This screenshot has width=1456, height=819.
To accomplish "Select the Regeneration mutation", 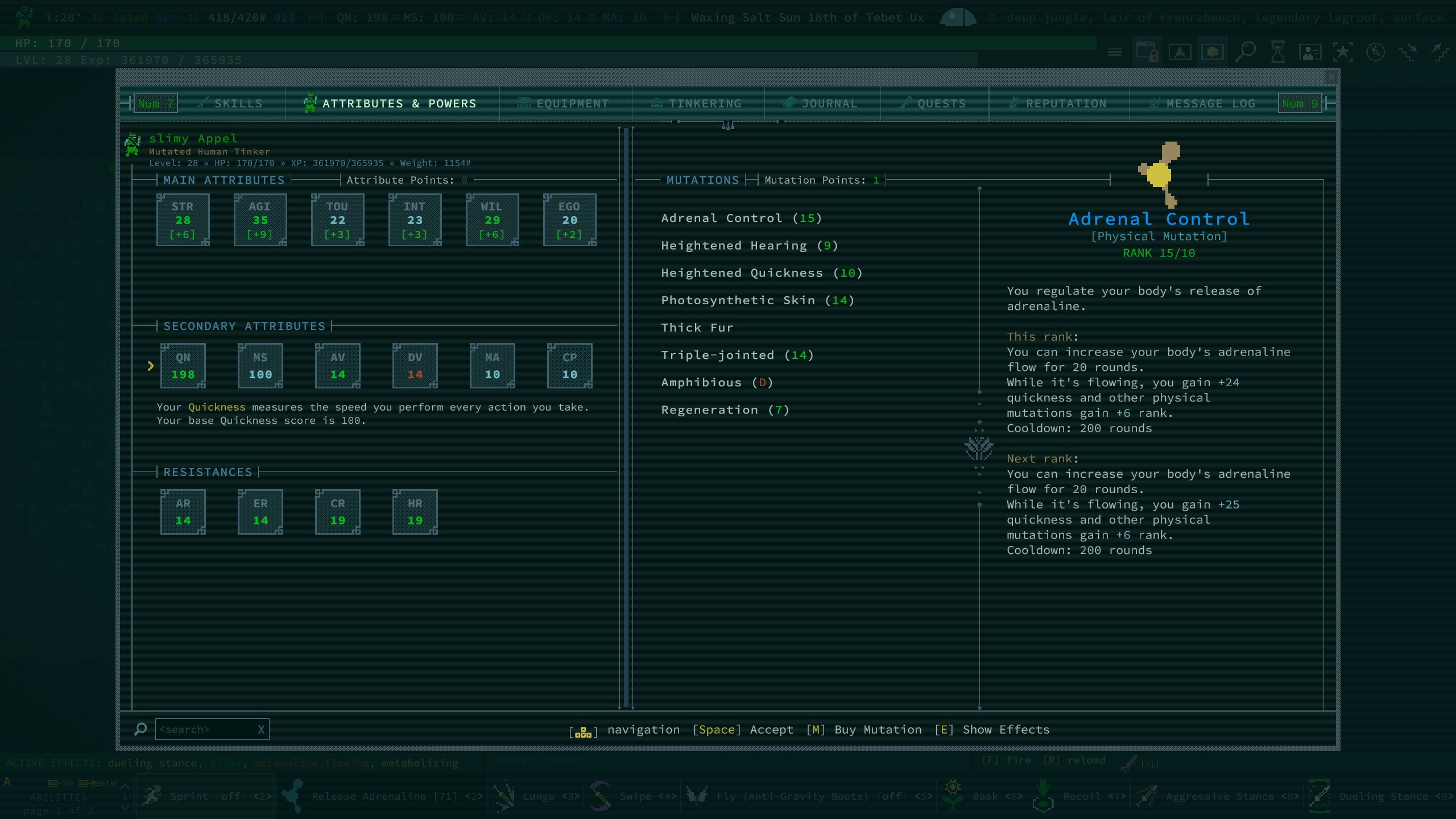I will [x=725, y=409].
